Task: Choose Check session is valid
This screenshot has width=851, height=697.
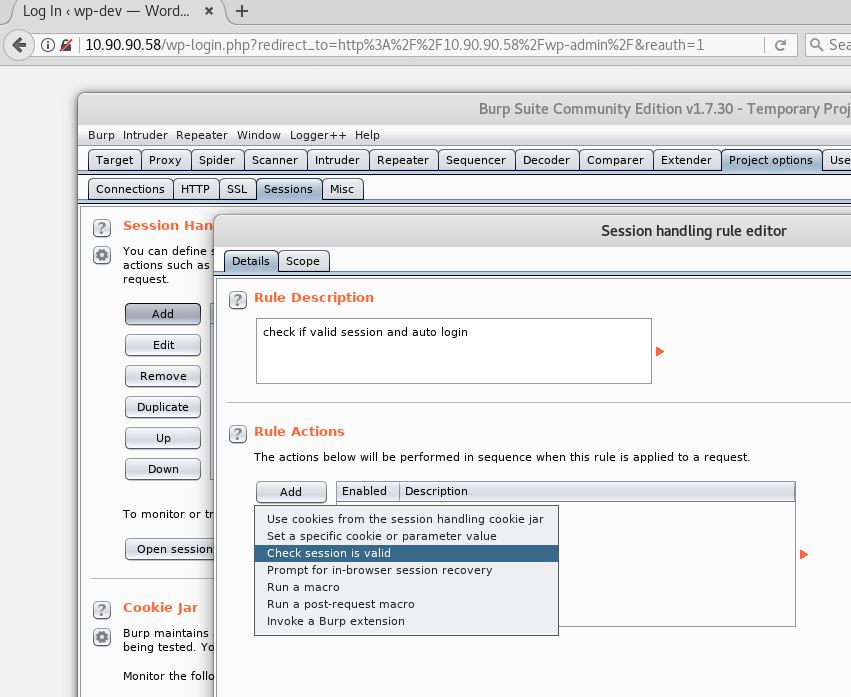Action: pos(406,553)
